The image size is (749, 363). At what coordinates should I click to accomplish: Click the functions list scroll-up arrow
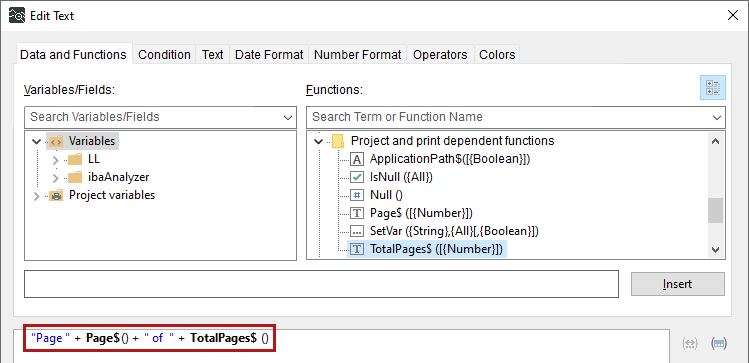[715, 141]
